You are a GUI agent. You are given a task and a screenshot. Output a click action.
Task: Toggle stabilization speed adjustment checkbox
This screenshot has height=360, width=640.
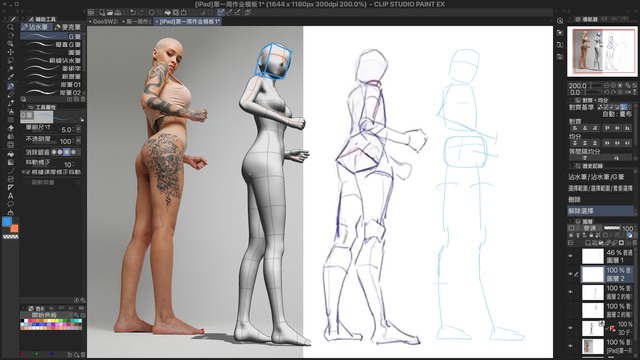pyautogui.click(x=28, y=172)
